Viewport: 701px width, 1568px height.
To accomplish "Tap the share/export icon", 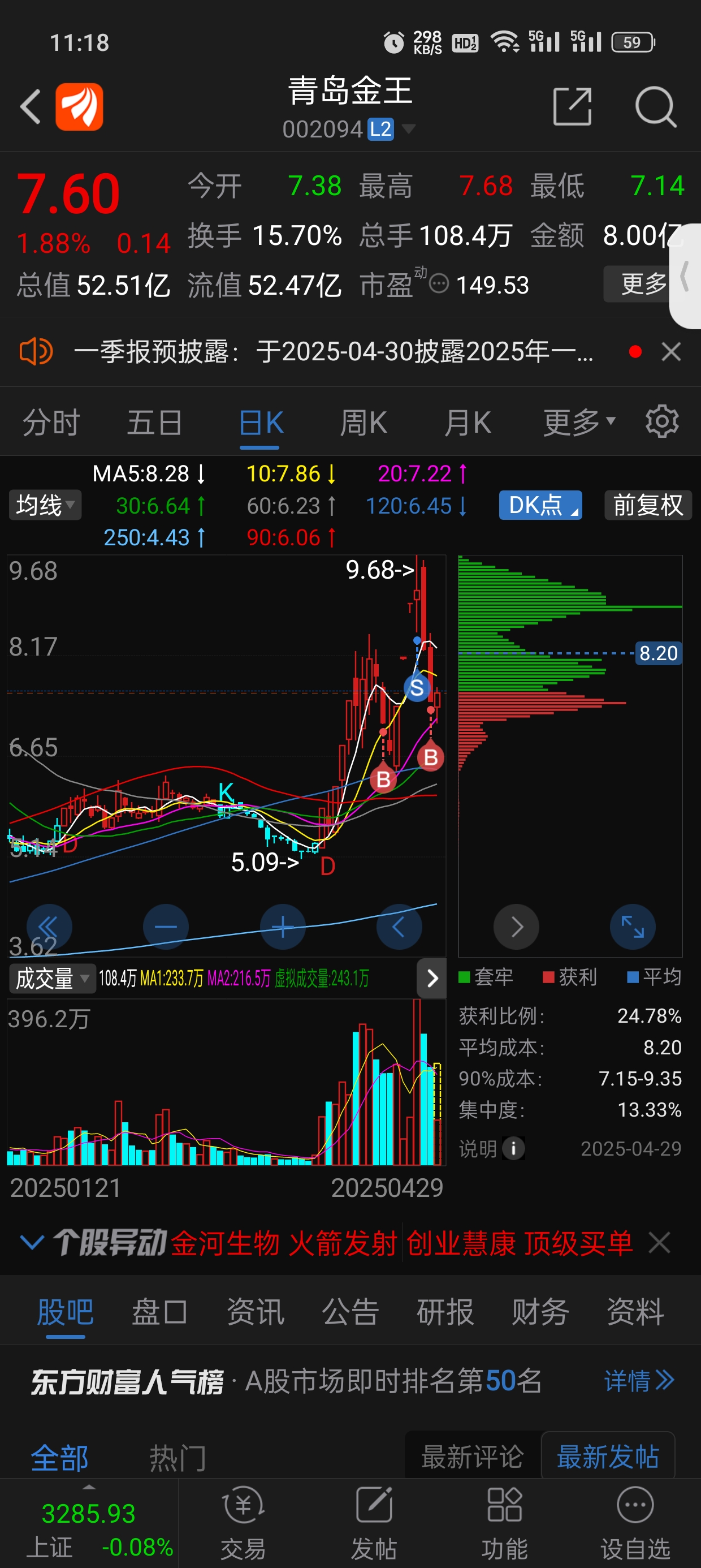I will pos(572,107).
